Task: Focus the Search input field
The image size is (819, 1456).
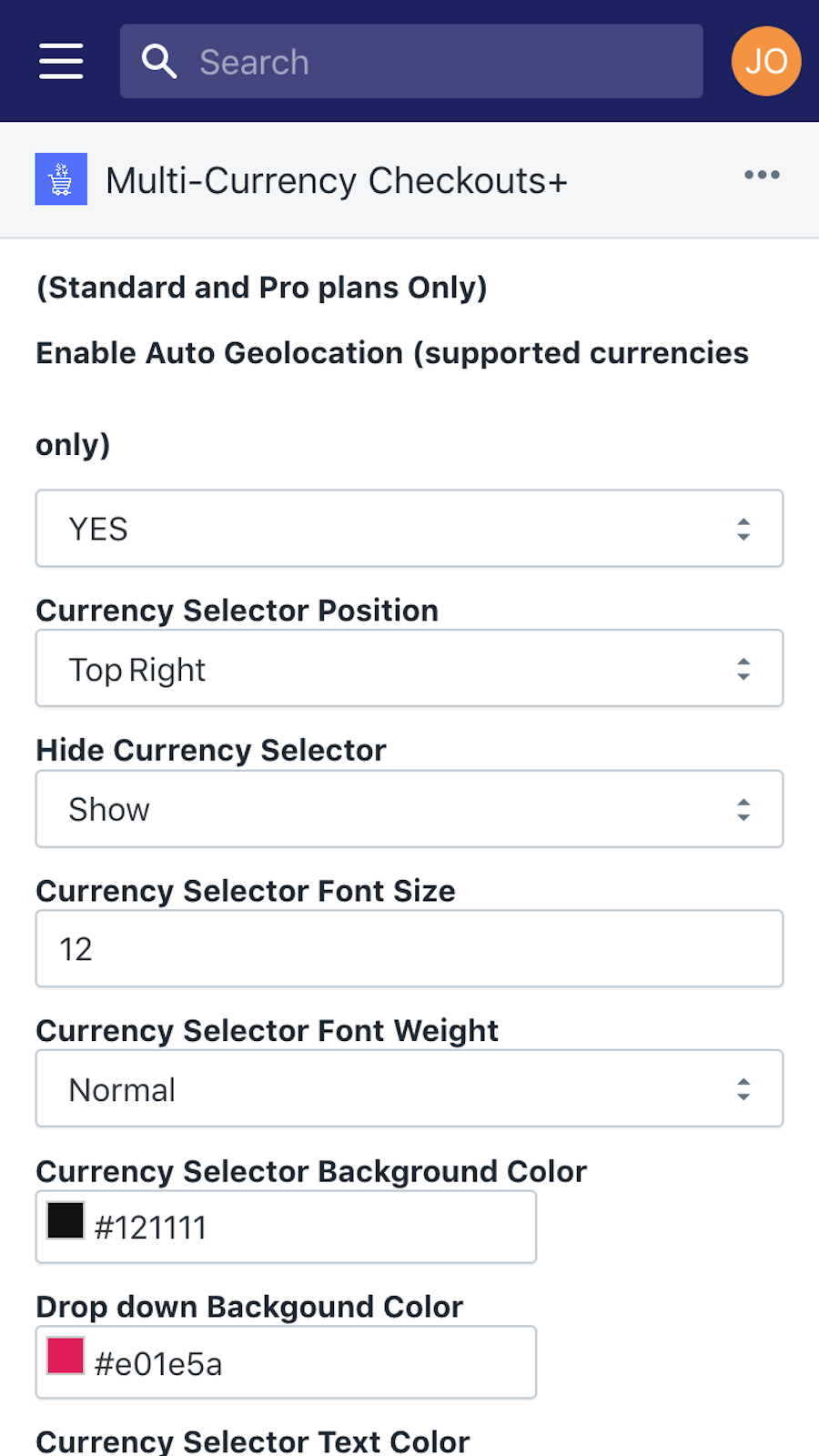Action: 437,62
